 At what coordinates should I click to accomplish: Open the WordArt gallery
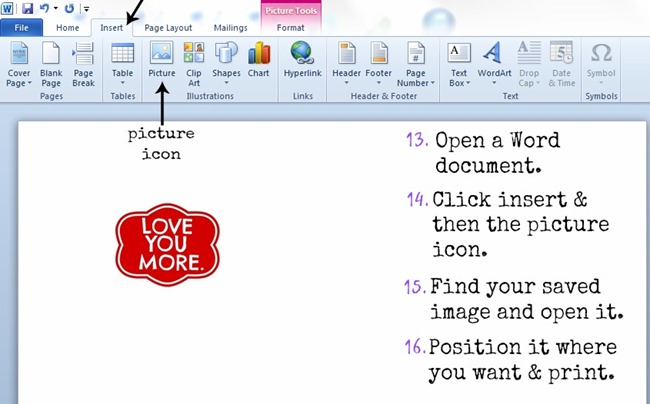tap(494, 63)
